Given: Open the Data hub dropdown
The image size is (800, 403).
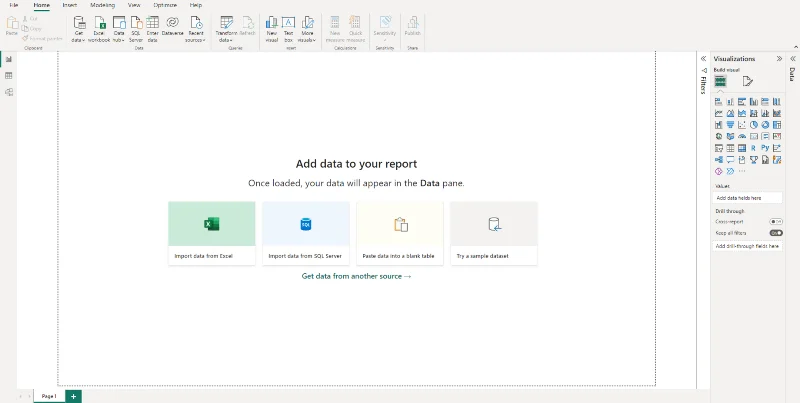Looking at the screenshot, I should [x=119, y=29].
